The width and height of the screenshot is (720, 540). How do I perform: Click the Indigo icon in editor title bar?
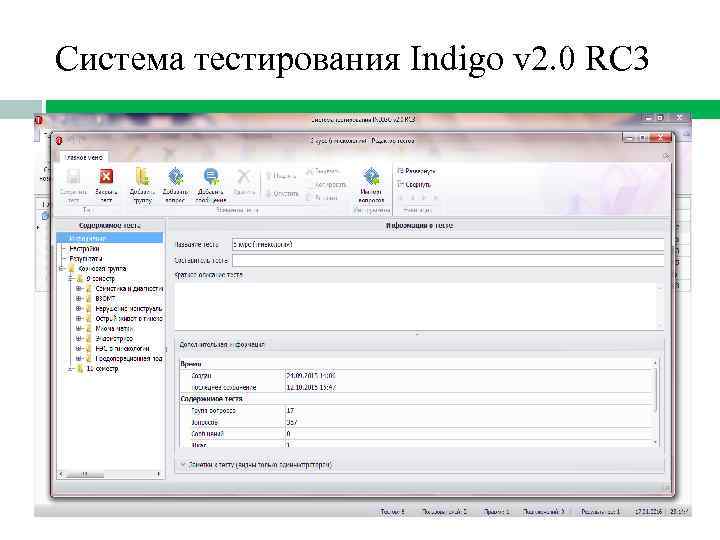58,141
